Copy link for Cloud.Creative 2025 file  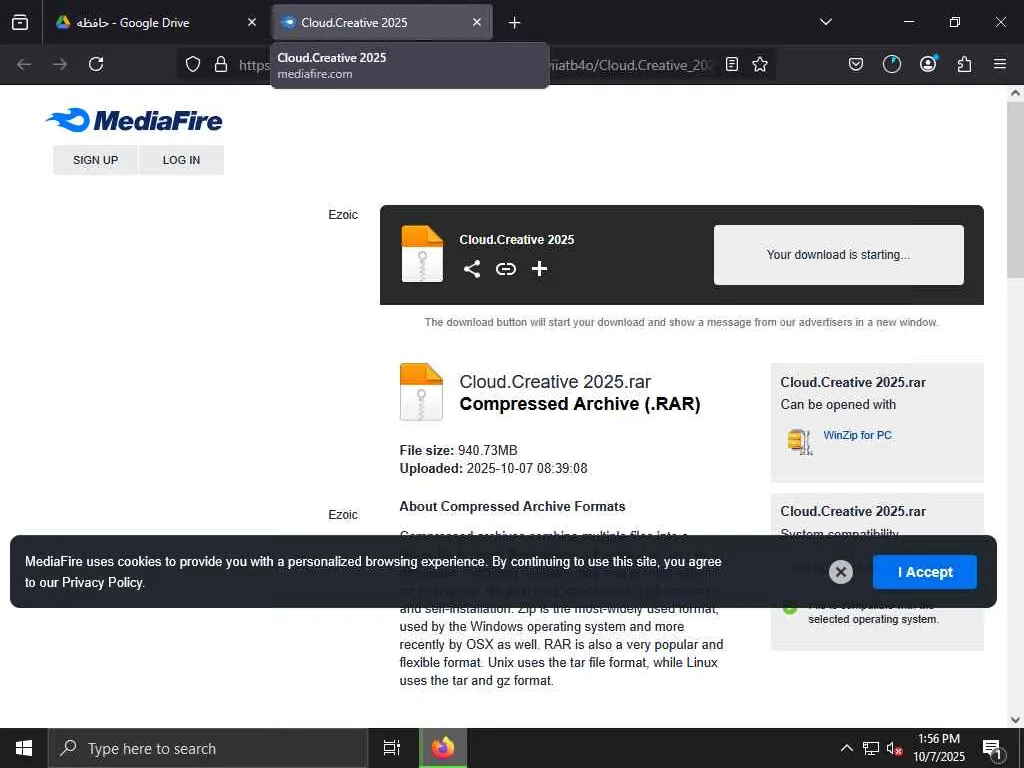tap(505, 269)
